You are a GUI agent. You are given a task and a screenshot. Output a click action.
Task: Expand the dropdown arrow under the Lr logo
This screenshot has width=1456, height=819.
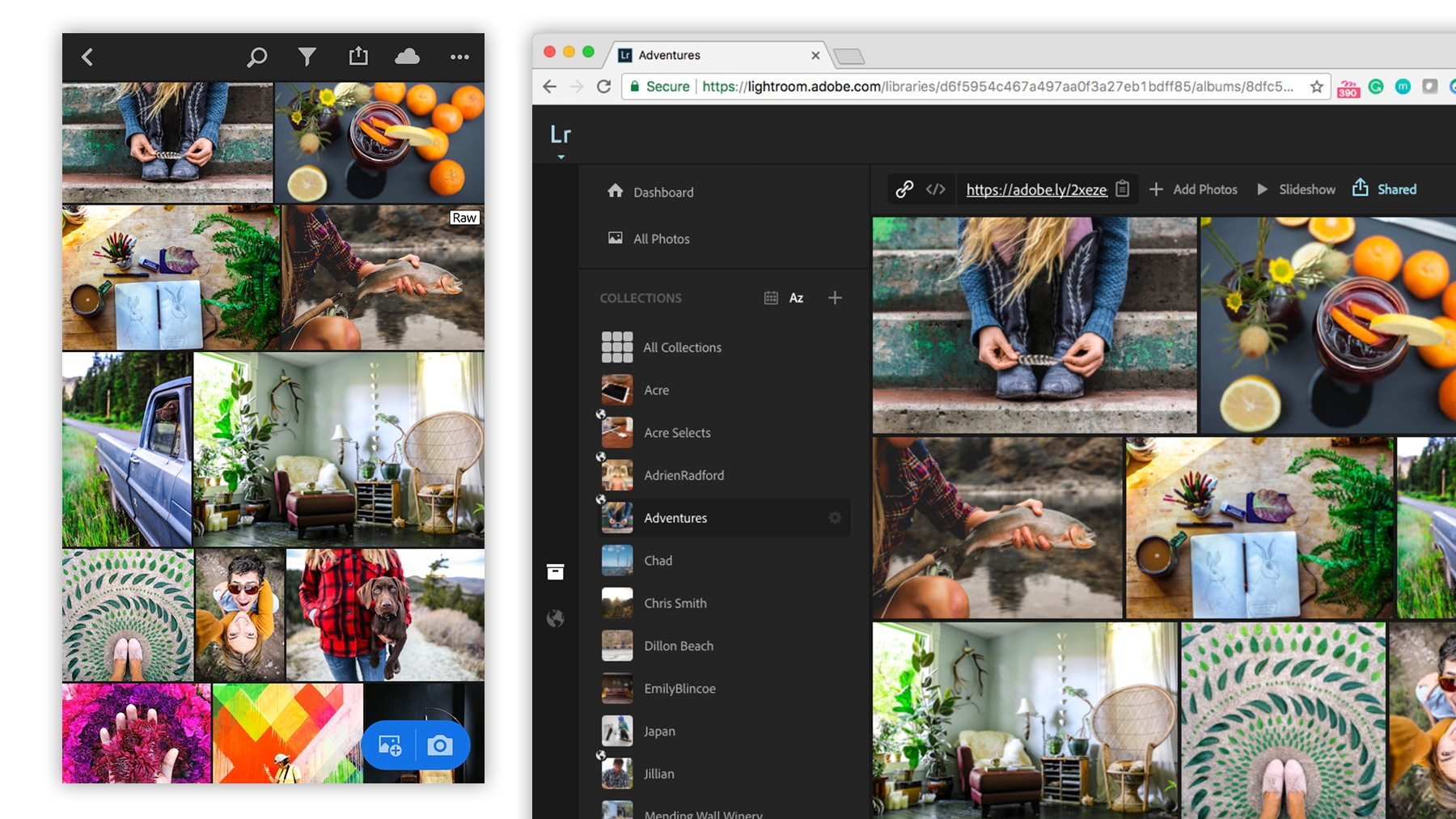pos(560,155)
